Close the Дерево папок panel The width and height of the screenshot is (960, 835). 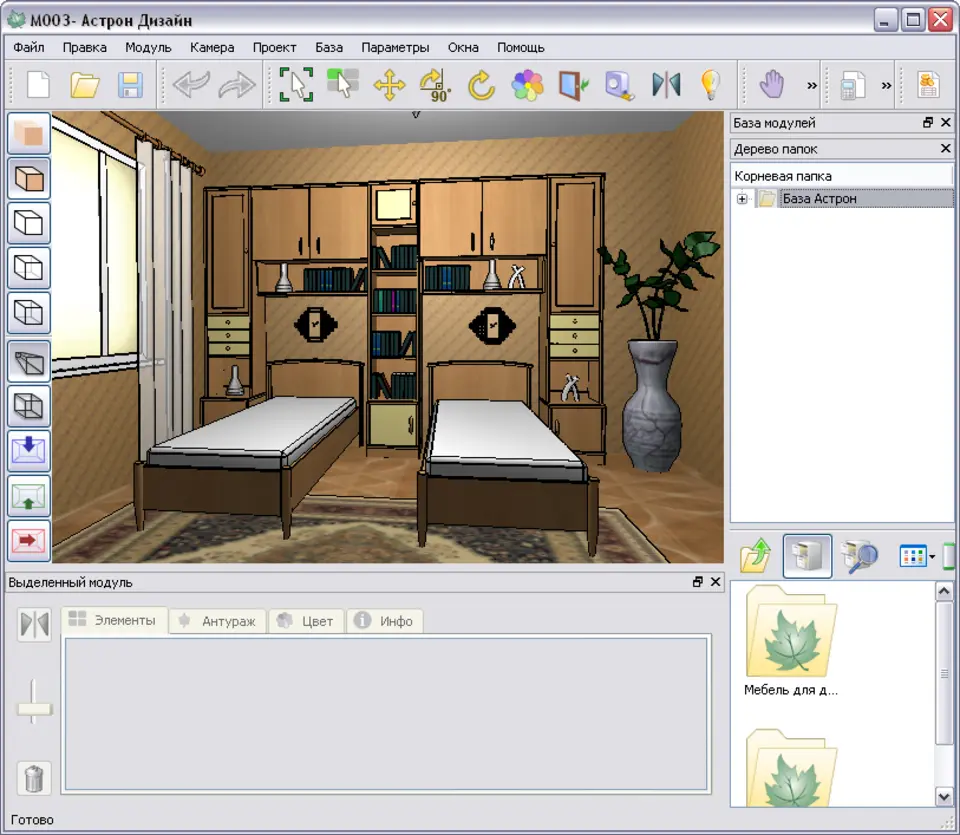tap(945, 148)
